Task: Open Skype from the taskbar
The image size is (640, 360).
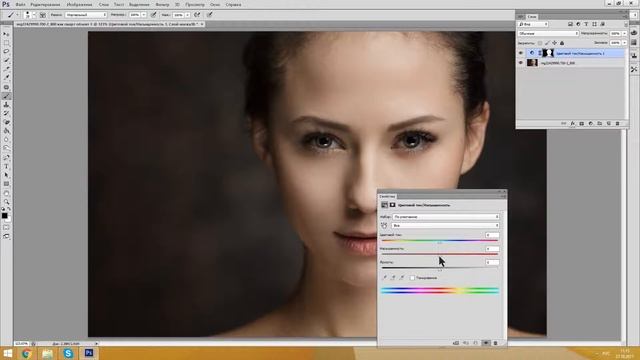Action: point(68,353)
